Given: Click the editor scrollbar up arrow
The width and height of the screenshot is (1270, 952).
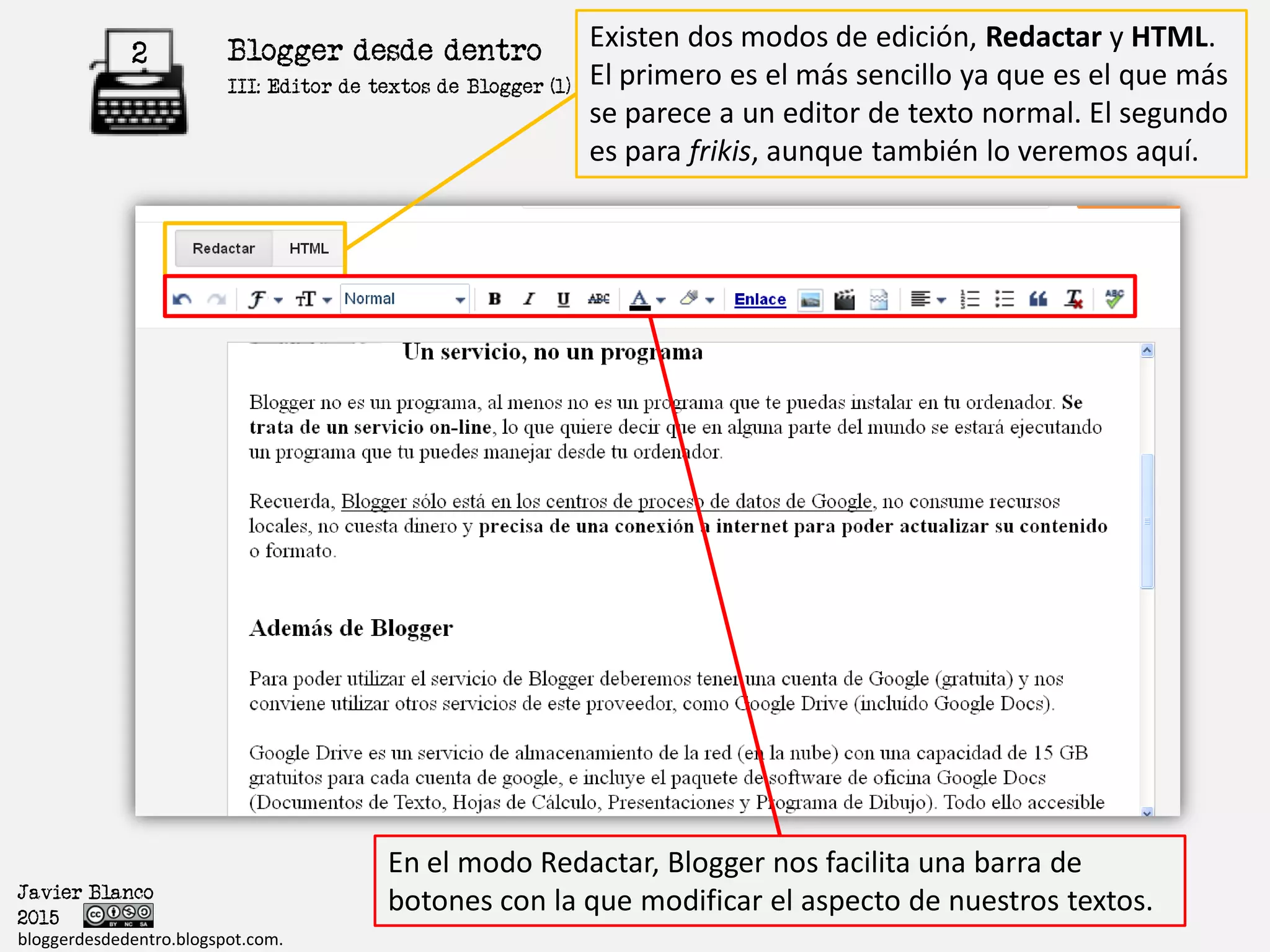Looking at the screenshot, I should click(1147, 351).
